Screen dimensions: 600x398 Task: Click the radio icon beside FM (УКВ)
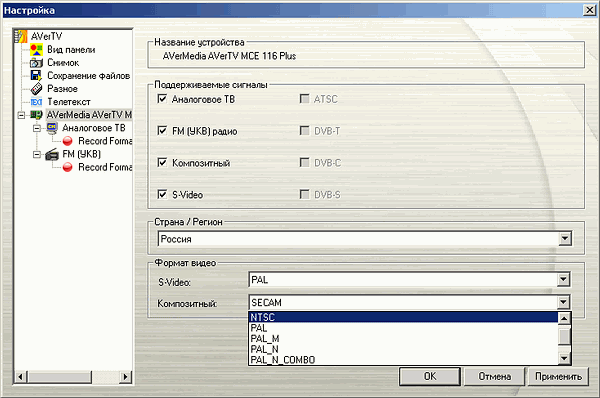52,154
